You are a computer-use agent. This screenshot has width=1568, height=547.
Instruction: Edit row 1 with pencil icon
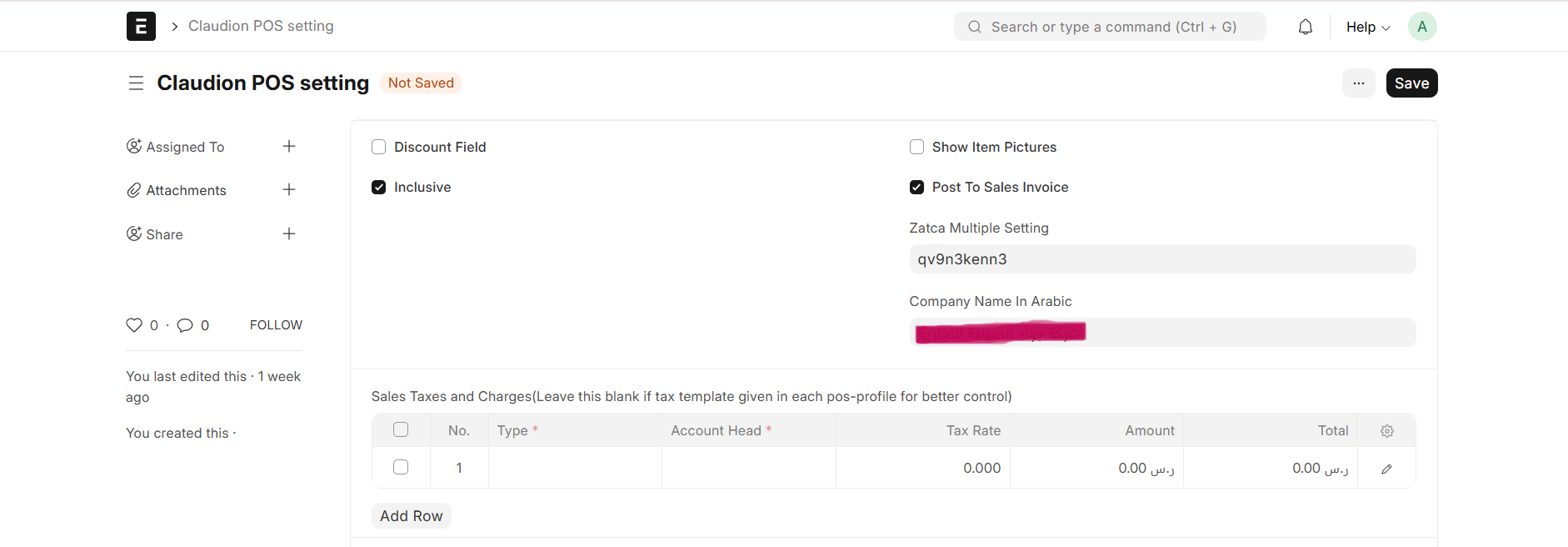click(1386, 469)
